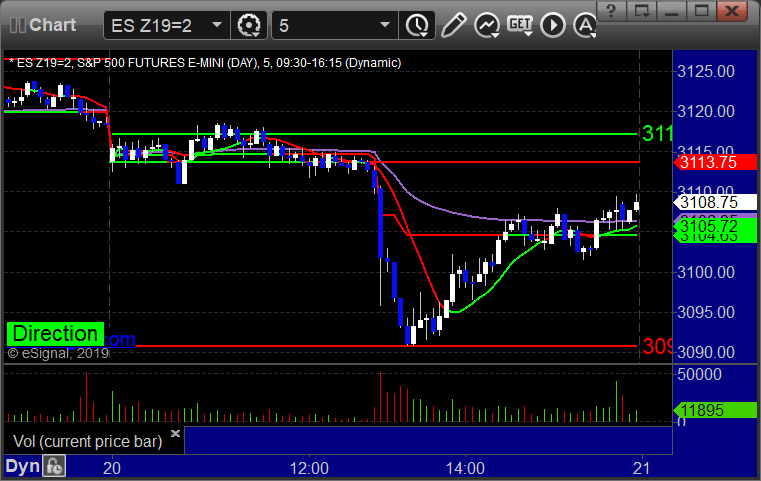This screenshot has width=761, height=481.
Task: Toggle the lock icon next to Dyn
Action: pos(54,466)
